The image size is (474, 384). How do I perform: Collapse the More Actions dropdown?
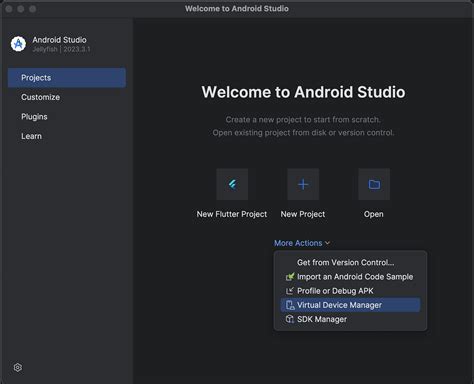click(302, 243)
